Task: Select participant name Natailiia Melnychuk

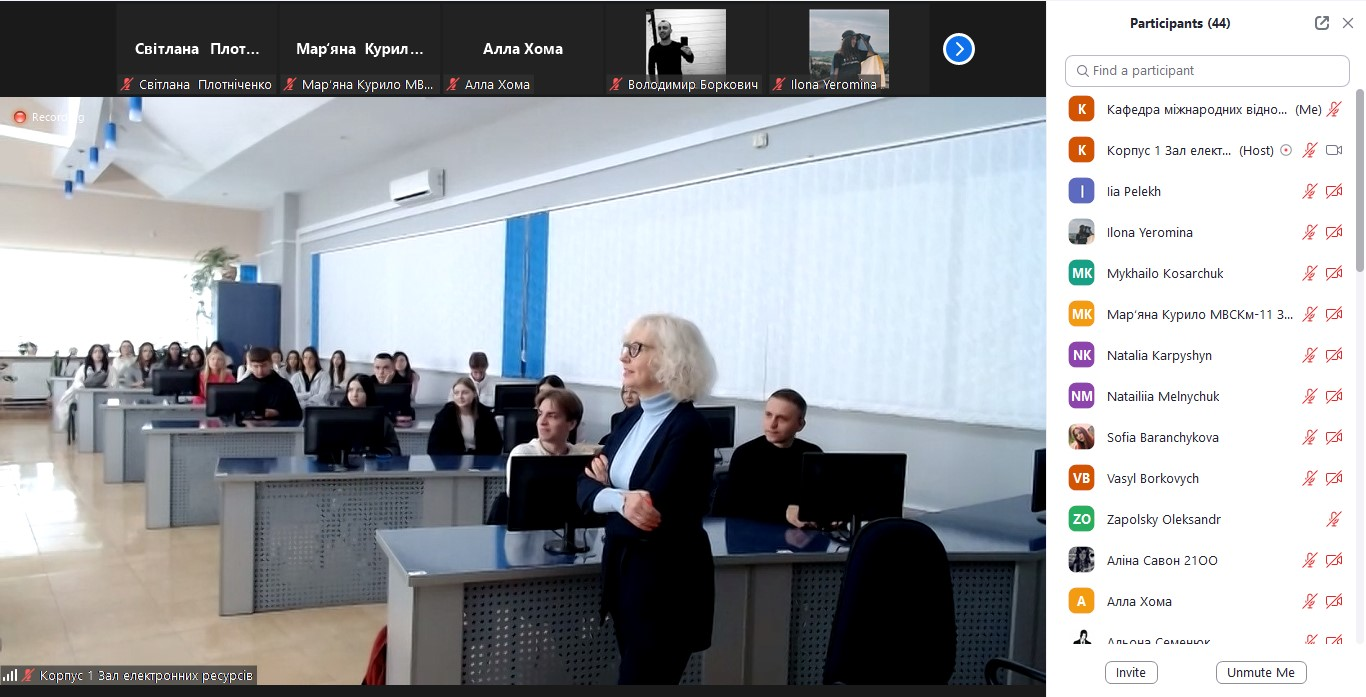Action: pyautogui.click(x=1163, y=396)
